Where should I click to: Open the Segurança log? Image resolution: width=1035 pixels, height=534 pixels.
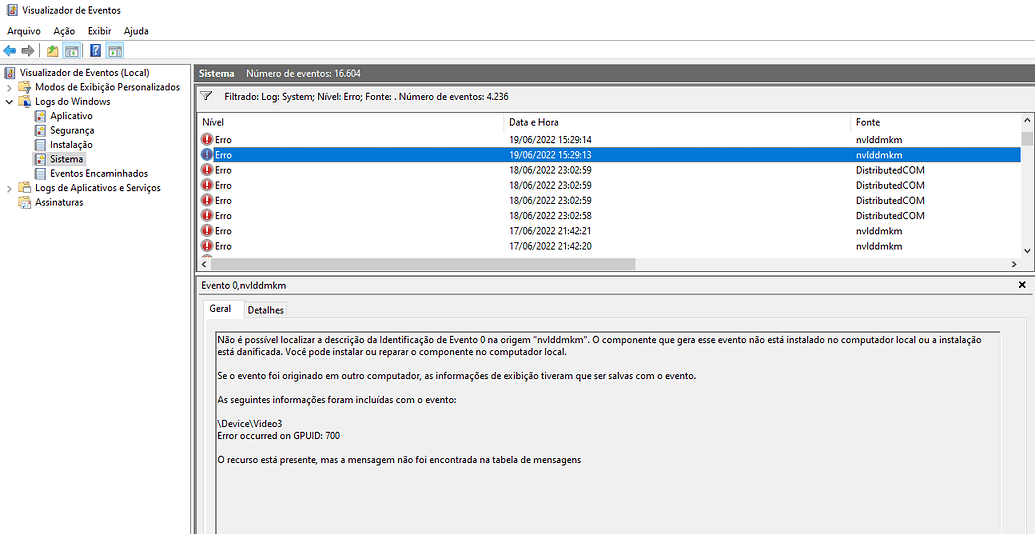pyautogui.click(x=72, y=131)
